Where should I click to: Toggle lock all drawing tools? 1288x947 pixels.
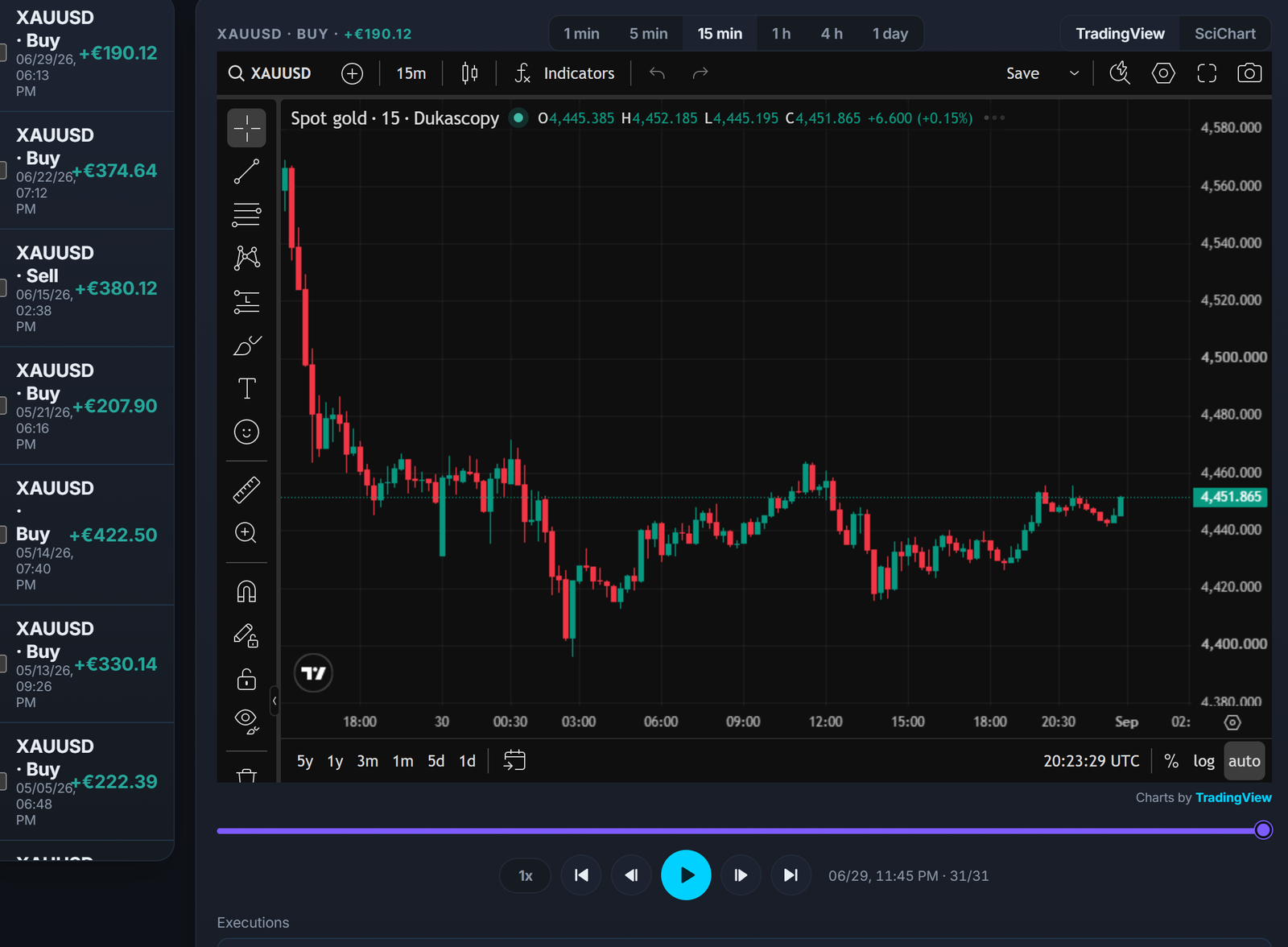click(x=246, y=679)
